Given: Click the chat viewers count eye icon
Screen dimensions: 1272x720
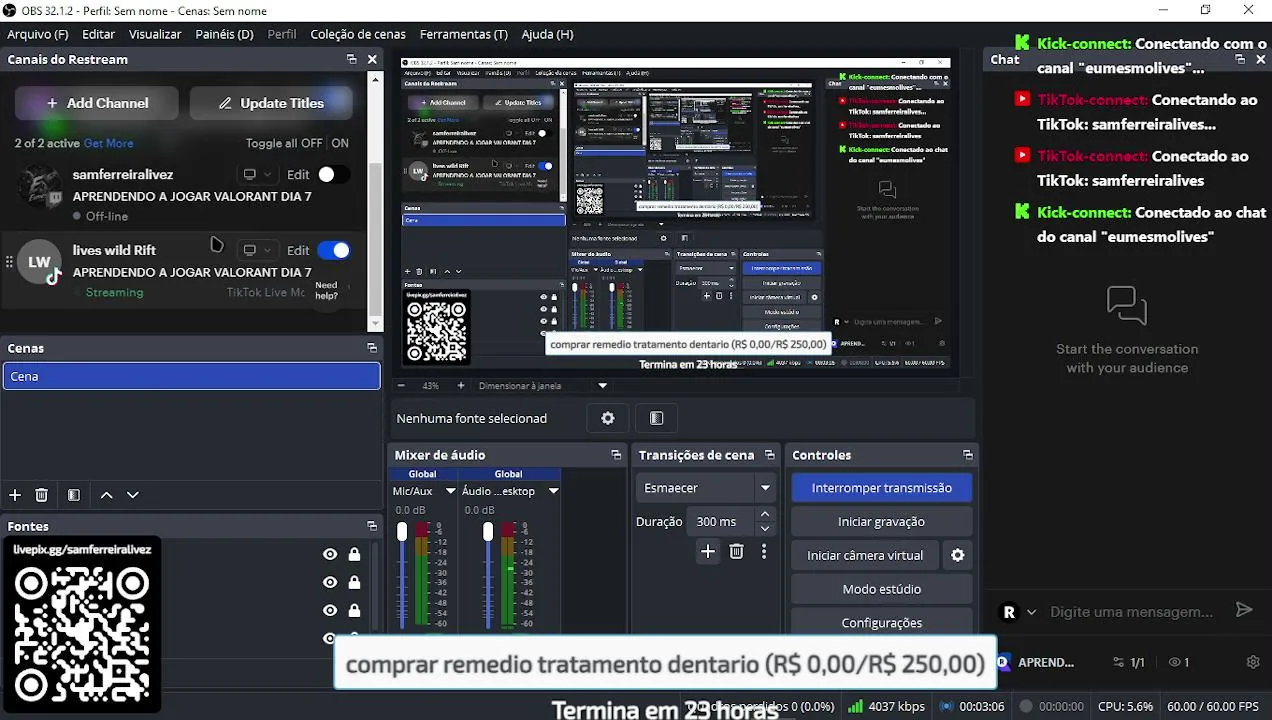Looking at the screenshot, I should pyautogui.click(x=1174, y=662).
